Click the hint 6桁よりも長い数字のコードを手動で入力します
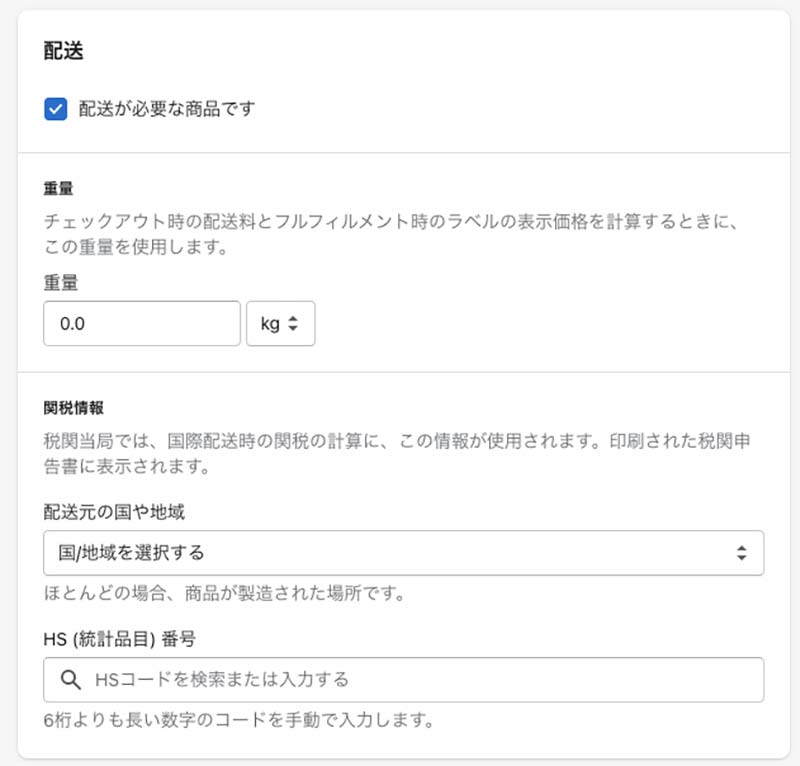 click(238, 720)
